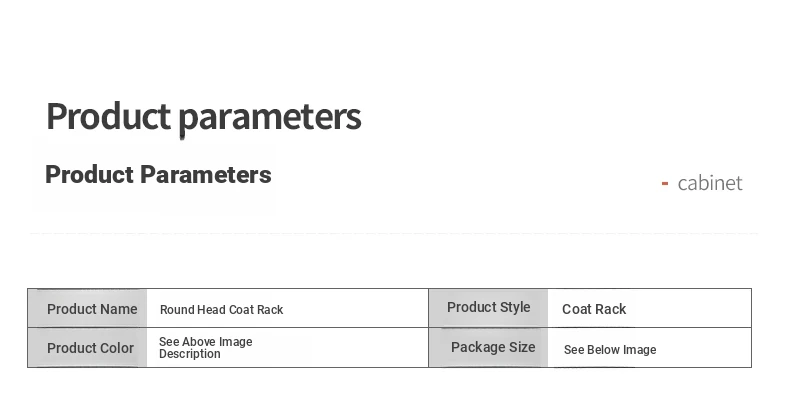The width and height of the screenshot is (790, 396).
Task: Click the 'Round Head Coat Rack' value
Action: click(x=221, y=309)
